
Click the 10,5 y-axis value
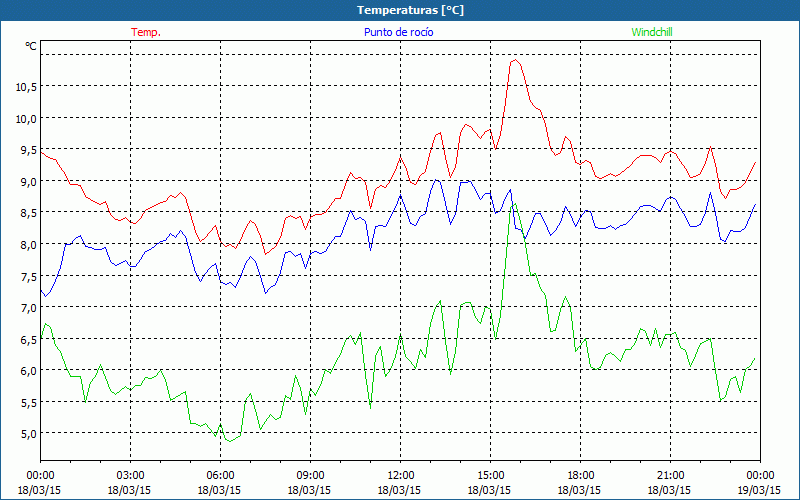click(26, 87)
